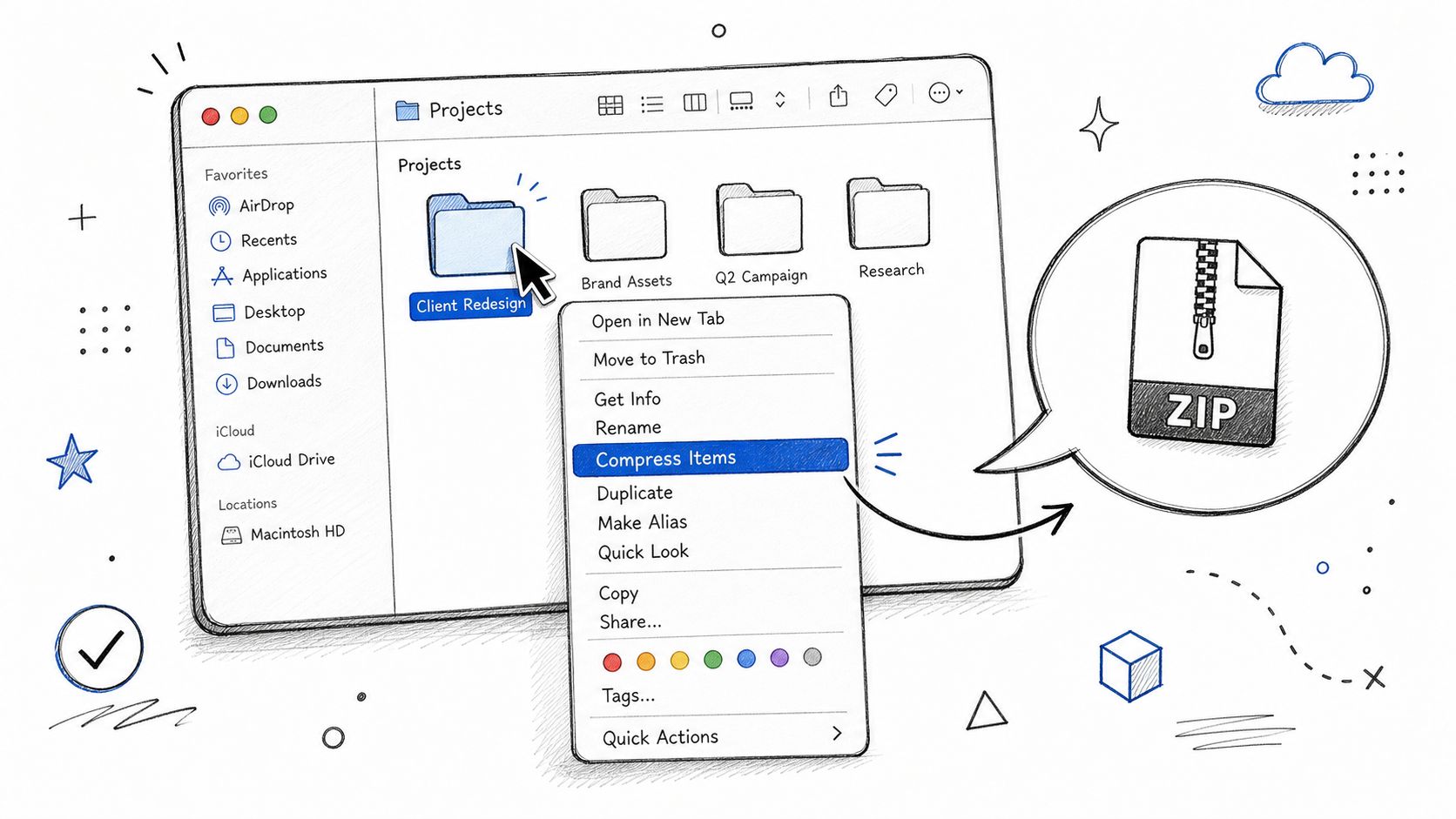The image size is (1456, 819).
Task: Choose Move to Trash
Action: click(x=649, y=359)
